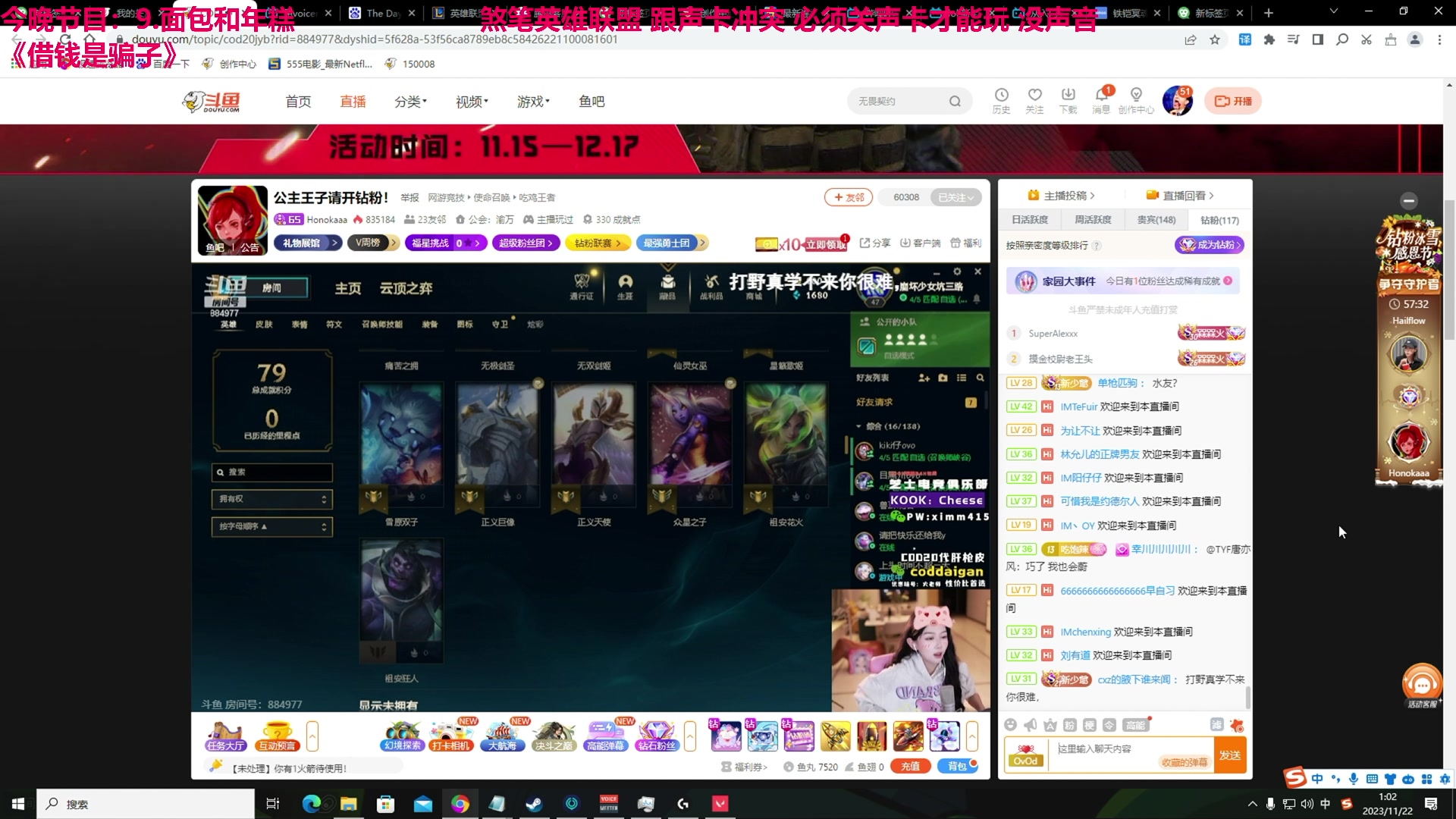The width and height of the screenshot is (1456, 819).
Task: Expand the 游戏 dropdown in top navigation
Action: pos(533,101)
